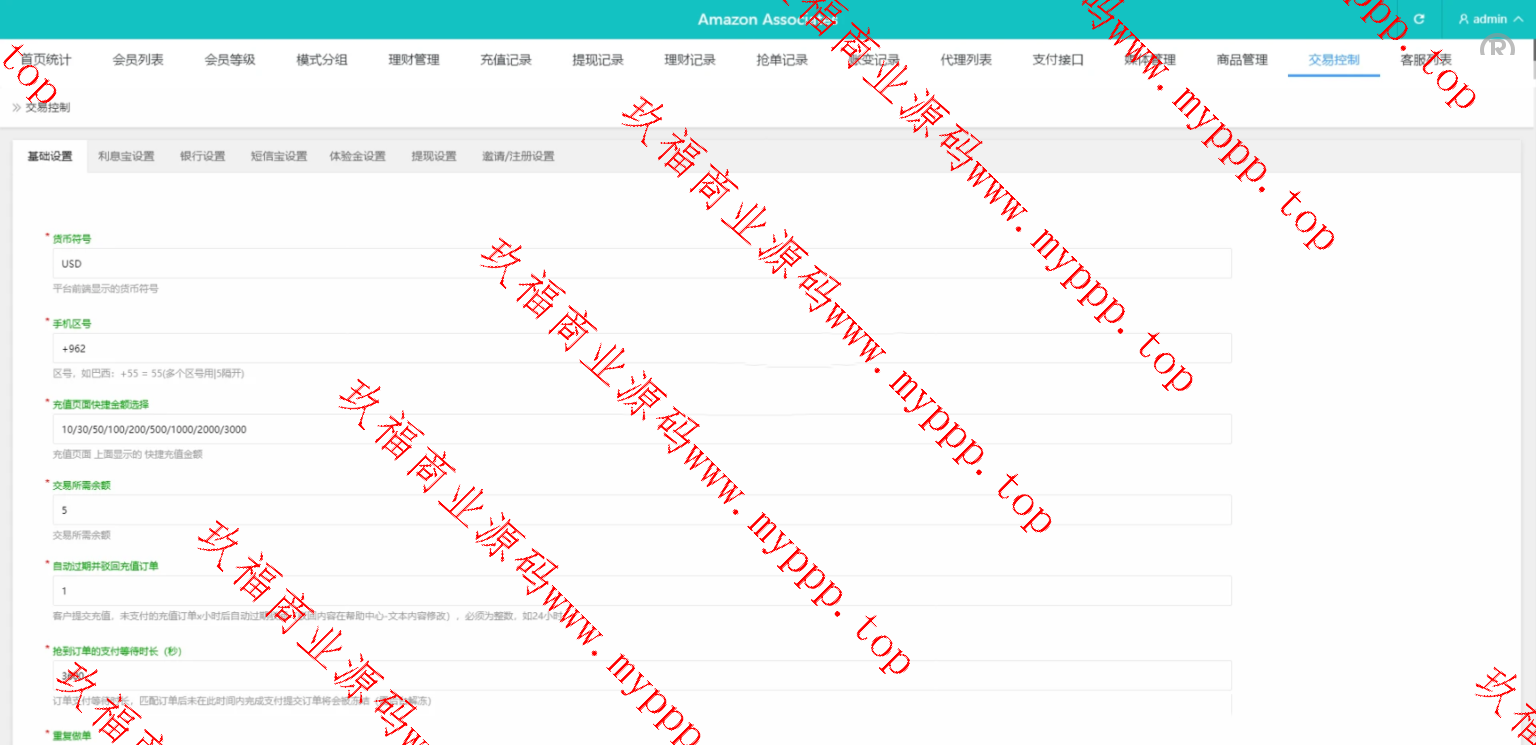Viewport: 1536px width, 745px height.
Task: Select the 抢单记录 navigation item
Action: click(782, 60)
